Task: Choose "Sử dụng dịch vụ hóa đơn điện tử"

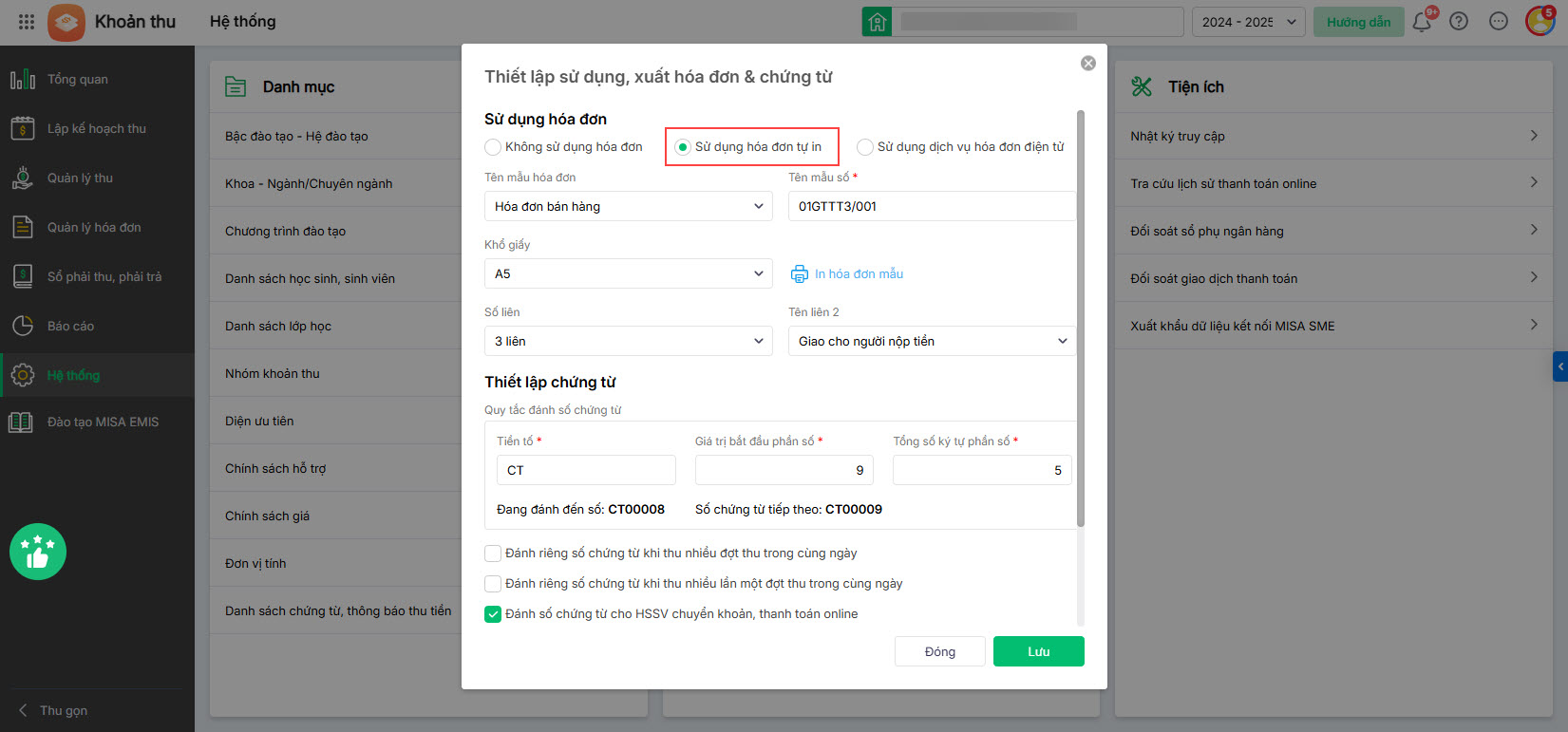Action: point(865,147)
